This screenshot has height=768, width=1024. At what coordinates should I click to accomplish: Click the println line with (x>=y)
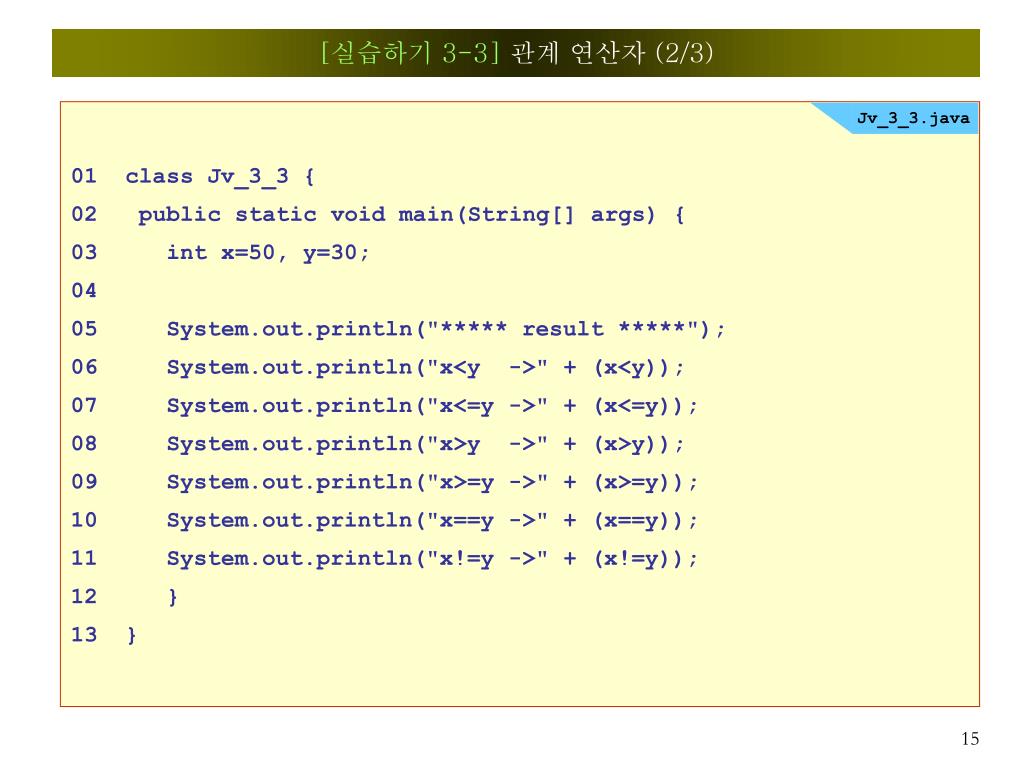click(432, 483)
